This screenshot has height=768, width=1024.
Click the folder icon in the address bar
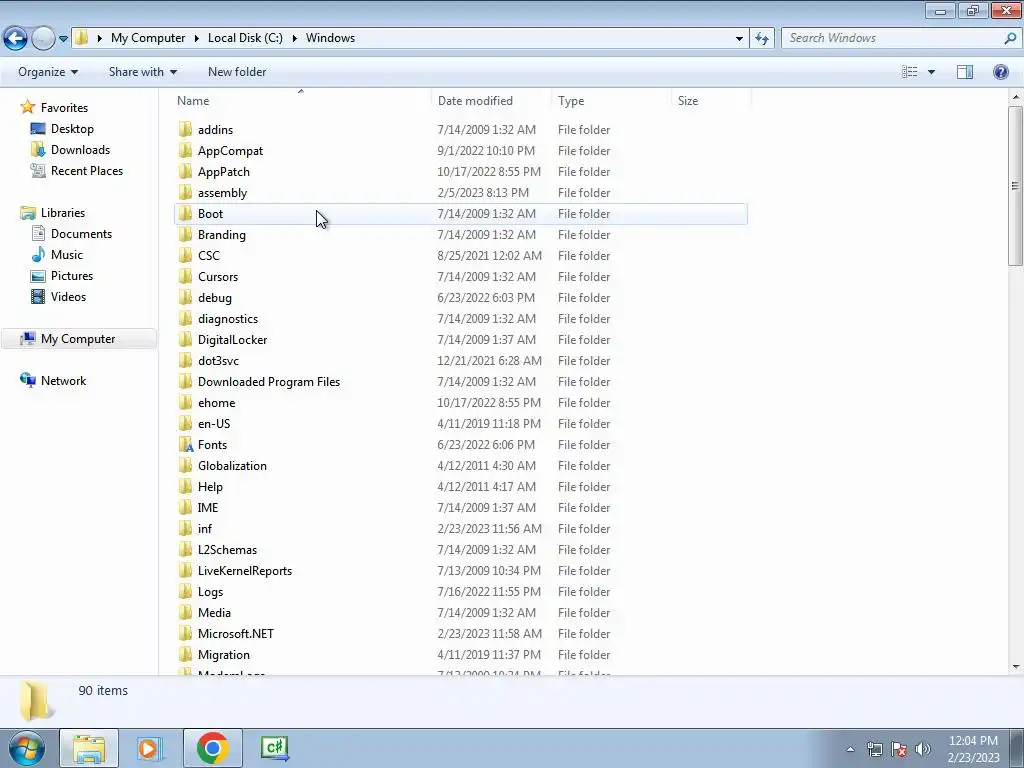[82, 38]
